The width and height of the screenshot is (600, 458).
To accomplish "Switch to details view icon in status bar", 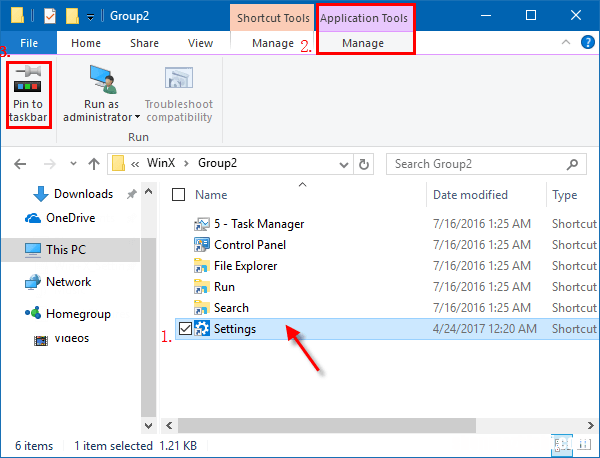I will (561, 445).
